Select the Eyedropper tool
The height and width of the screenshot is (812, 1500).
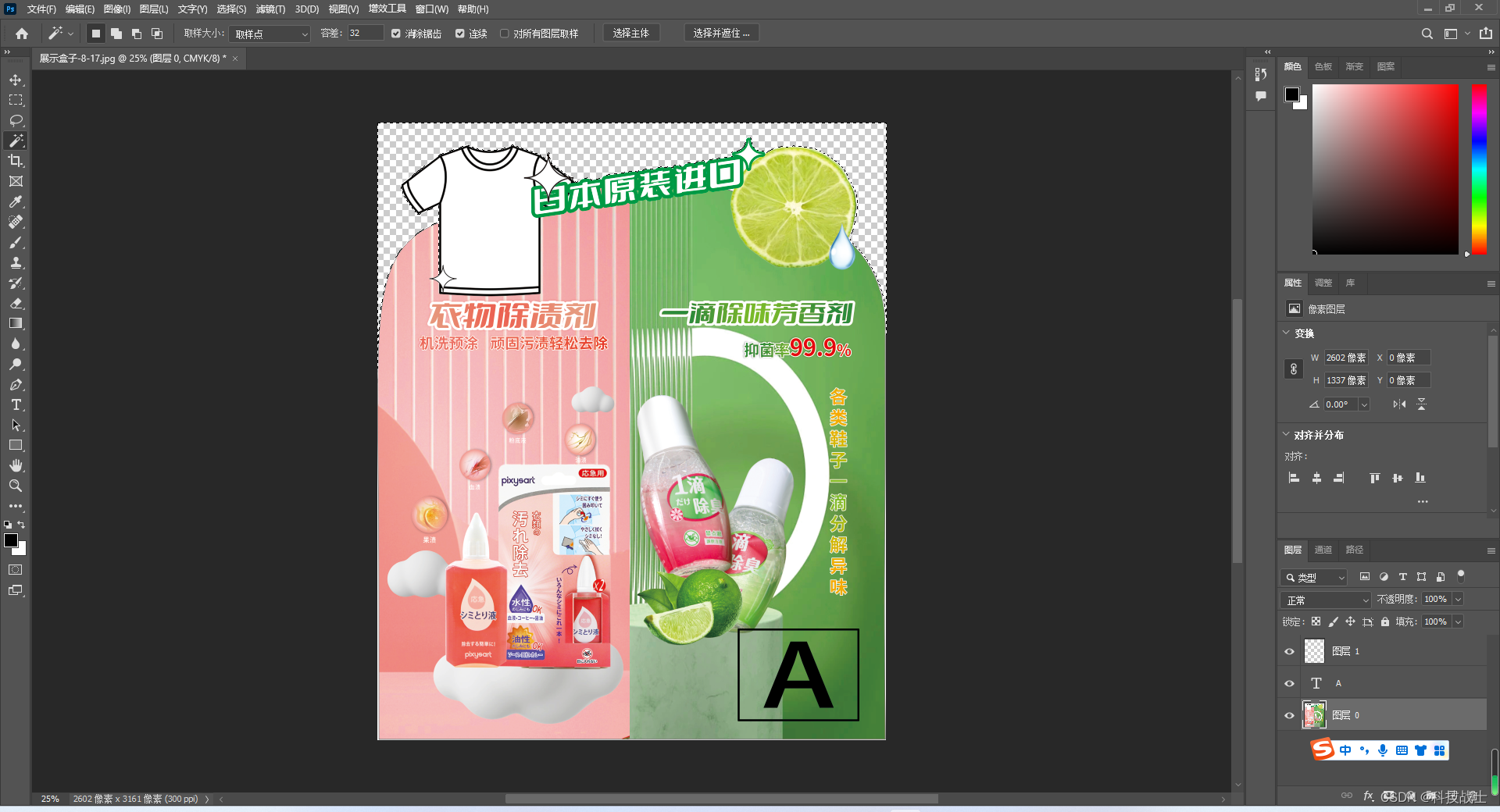[x=16, y=201]
